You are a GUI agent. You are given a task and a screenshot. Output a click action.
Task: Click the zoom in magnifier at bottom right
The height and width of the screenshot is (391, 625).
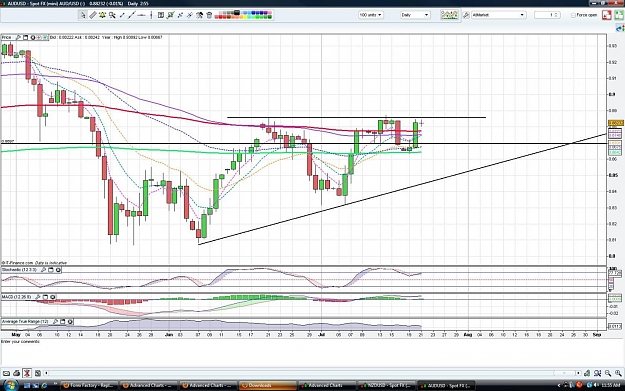coord(618,373)
